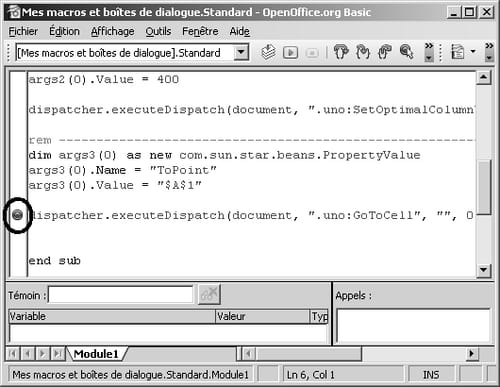Click the title bar application icon
Image resolution: width=500 pixels, height=387 pixels.
(x=14, y=12)
